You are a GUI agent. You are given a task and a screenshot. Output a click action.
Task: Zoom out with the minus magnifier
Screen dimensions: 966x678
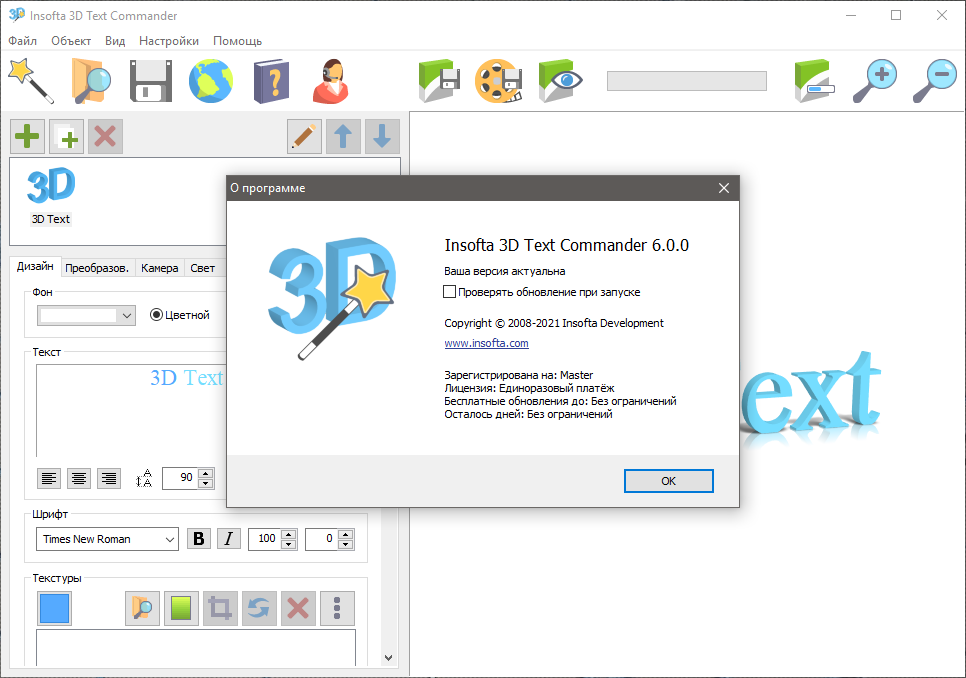[935, 81]
